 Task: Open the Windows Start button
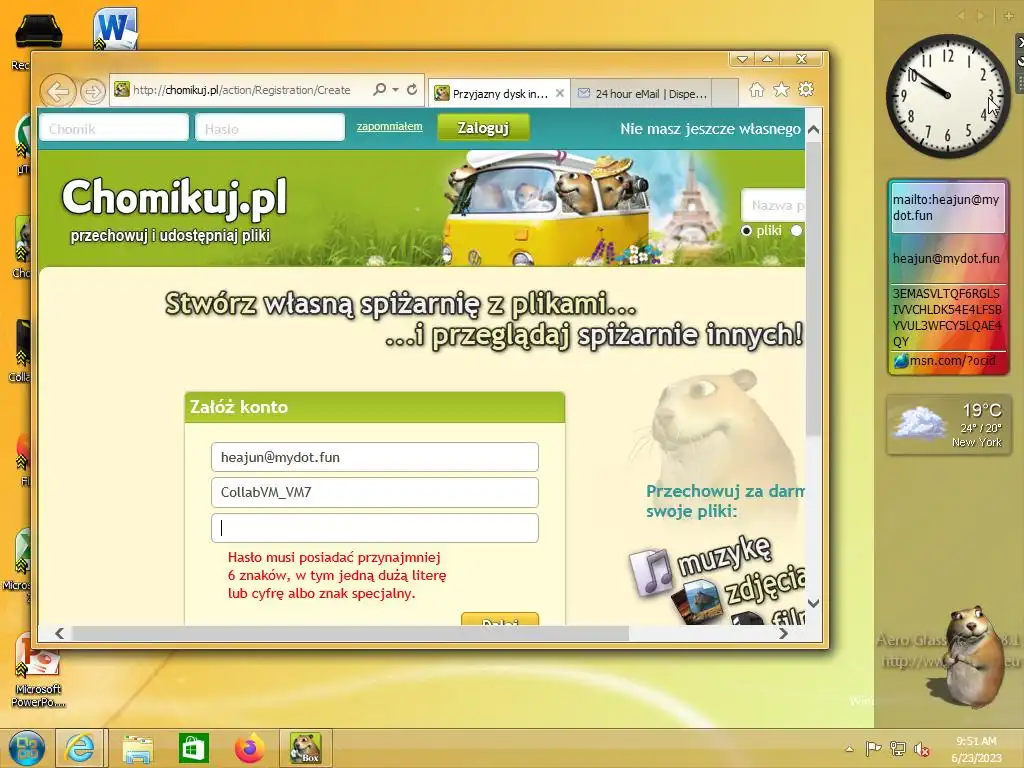click(26, 748)
